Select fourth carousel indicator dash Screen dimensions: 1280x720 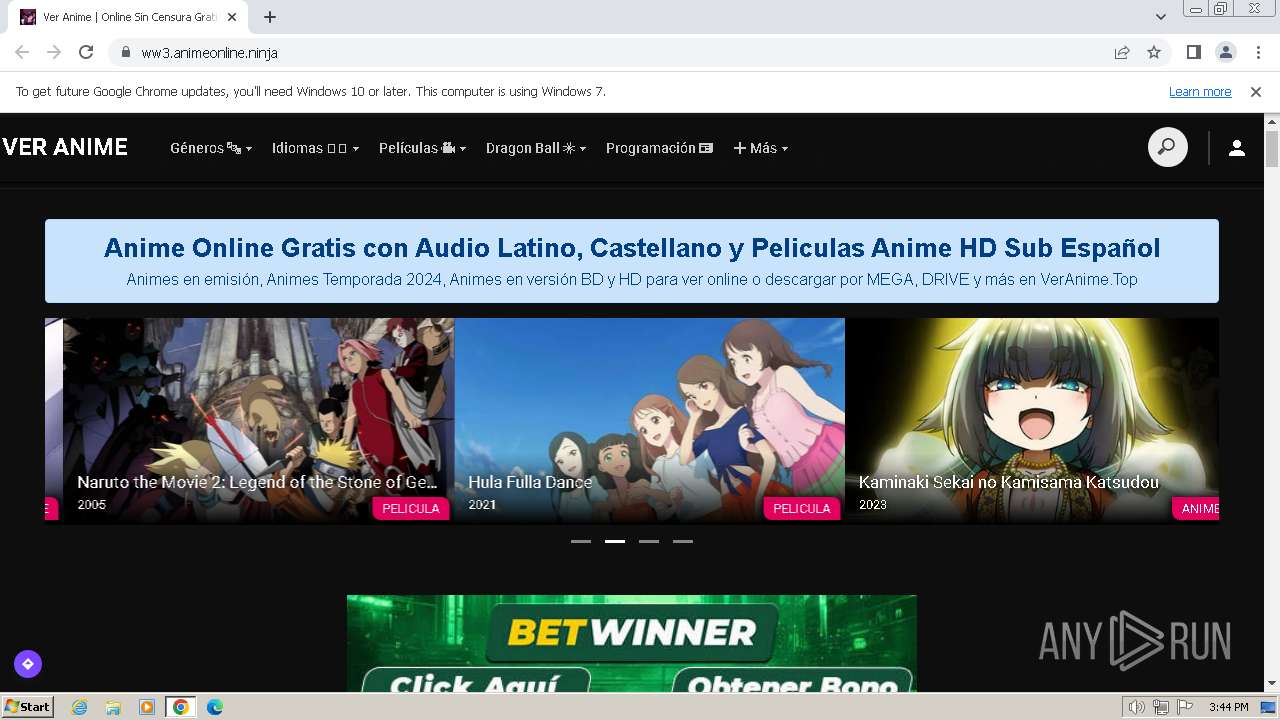click(683, 541)
